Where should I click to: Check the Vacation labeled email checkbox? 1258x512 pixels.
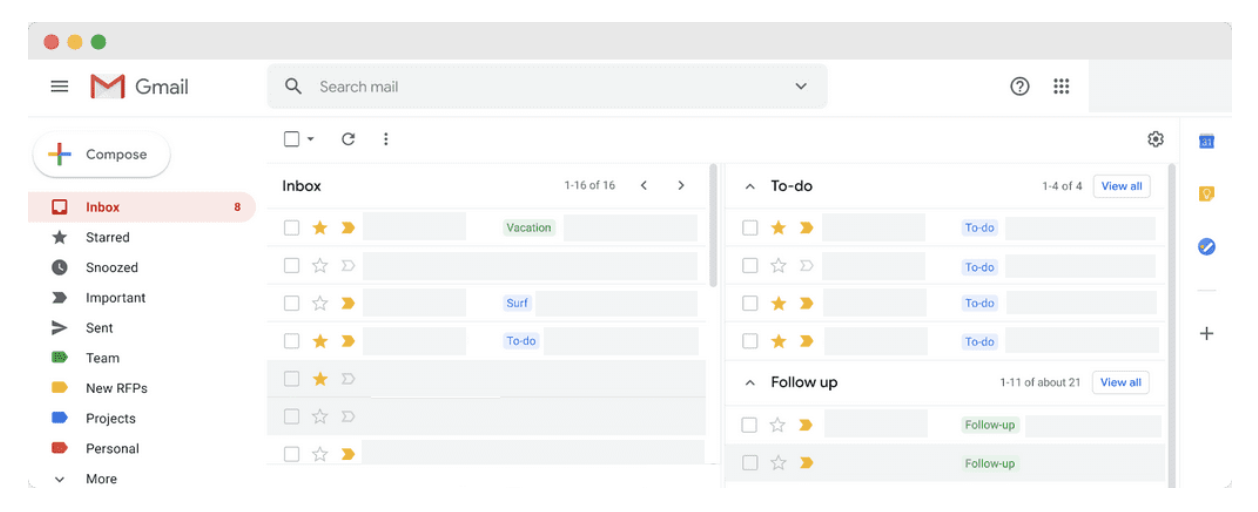coord(292,228)
